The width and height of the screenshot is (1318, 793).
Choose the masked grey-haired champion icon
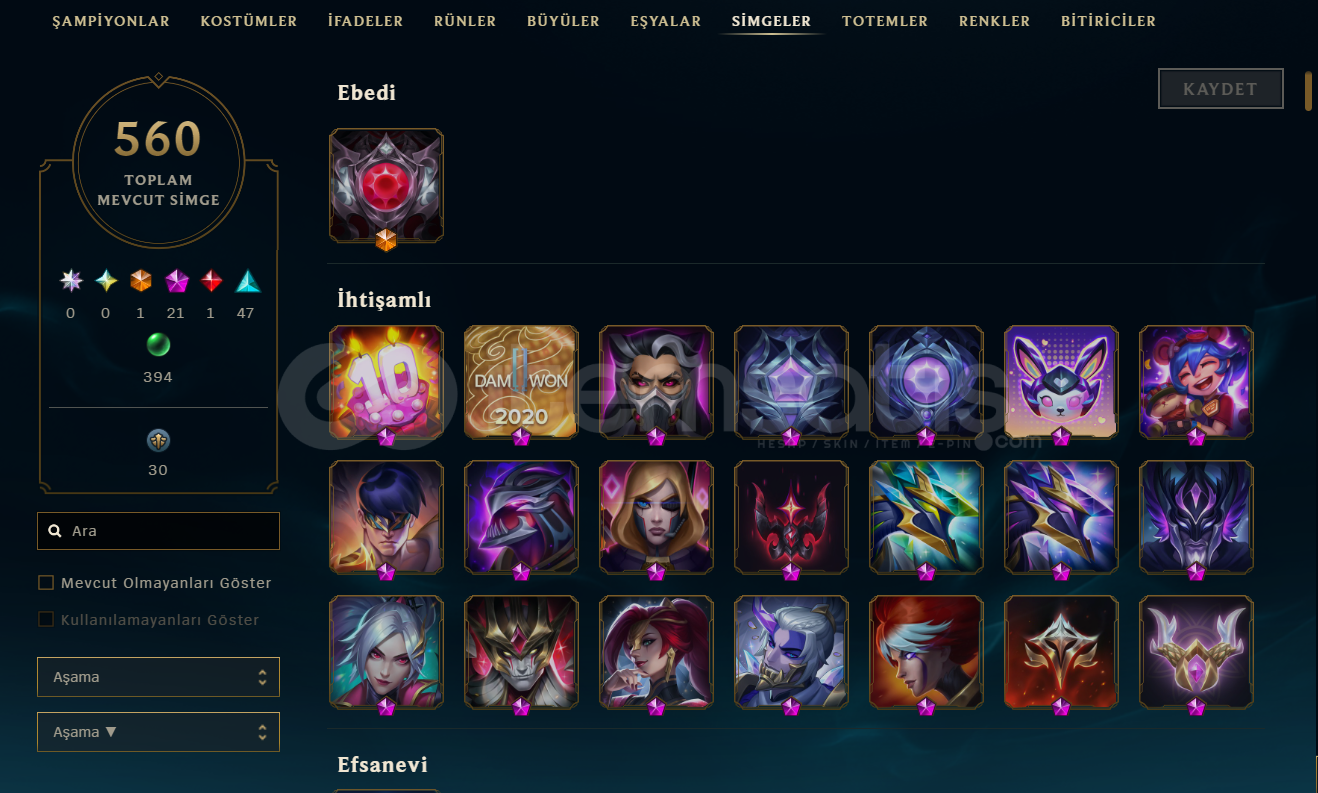656,382
